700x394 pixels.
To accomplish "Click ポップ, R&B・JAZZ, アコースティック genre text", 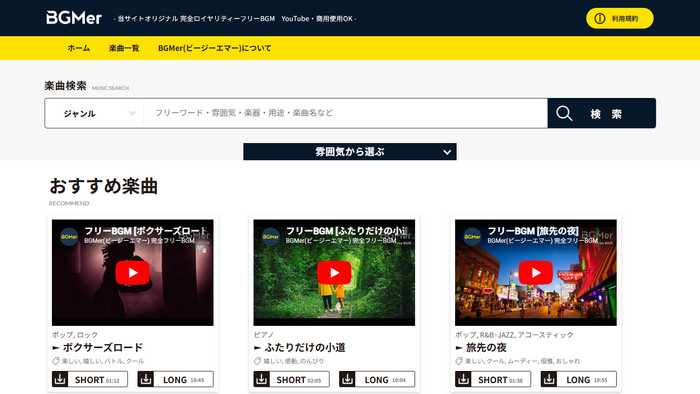I will (514, 335).
